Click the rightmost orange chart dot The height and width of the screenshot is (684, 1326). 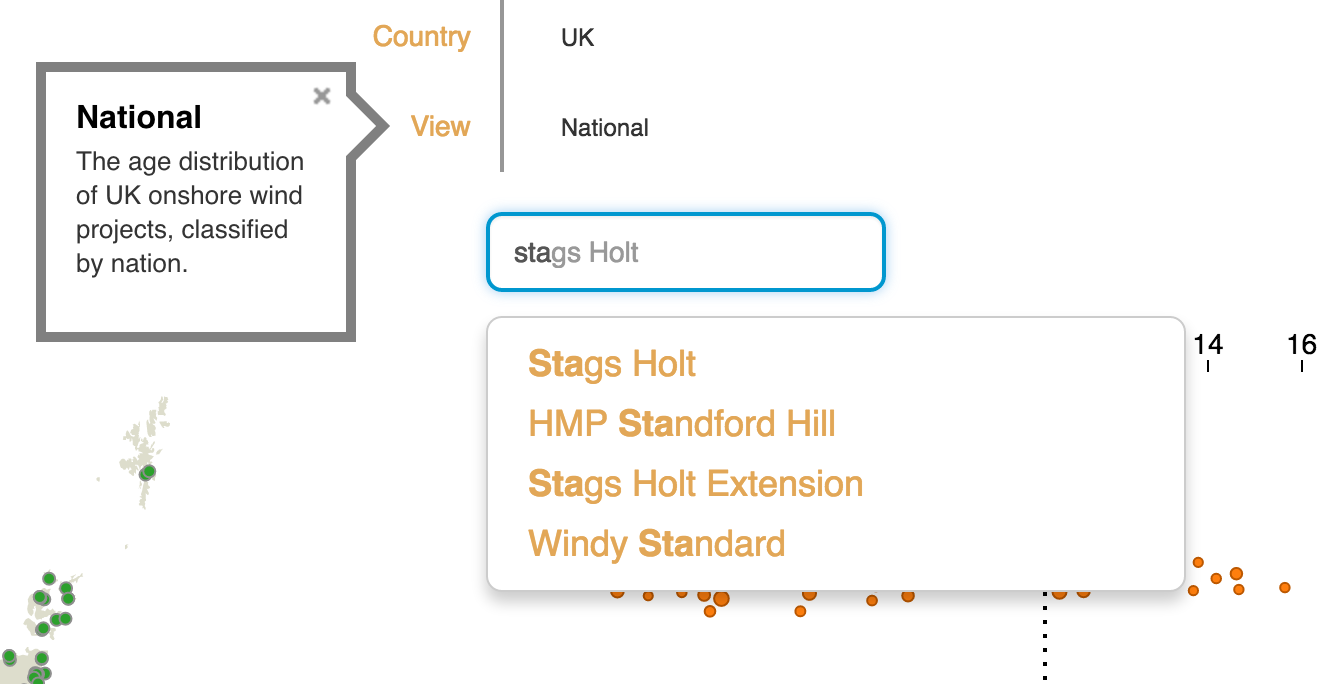[1284, 587]
